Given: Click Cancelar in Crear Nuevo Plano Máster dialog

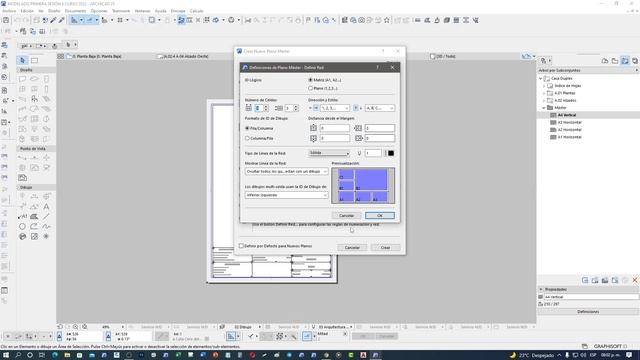Looking at the screenshot, I should pyautogui.click(x=352, y=247).
